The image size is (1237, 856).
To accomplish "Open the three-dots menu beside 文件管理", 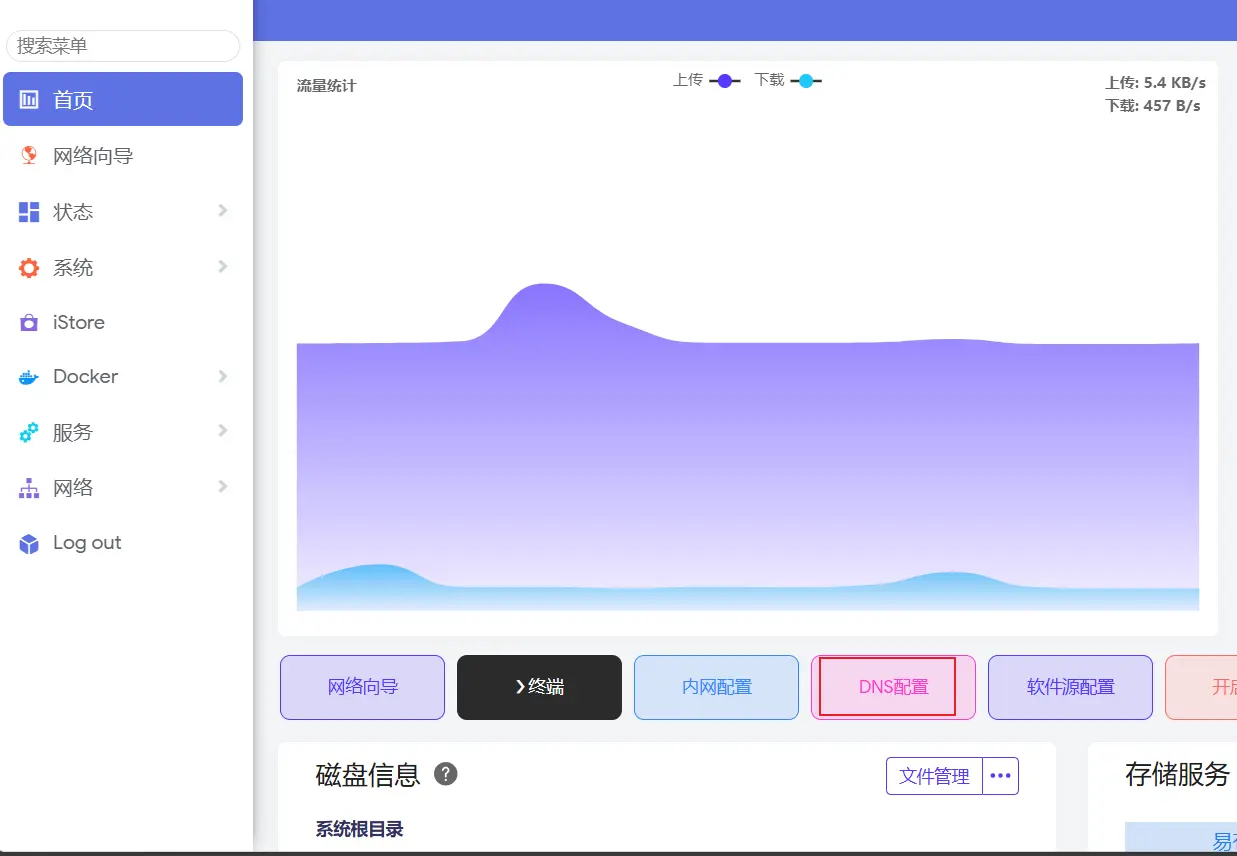I will [1000, 776].
